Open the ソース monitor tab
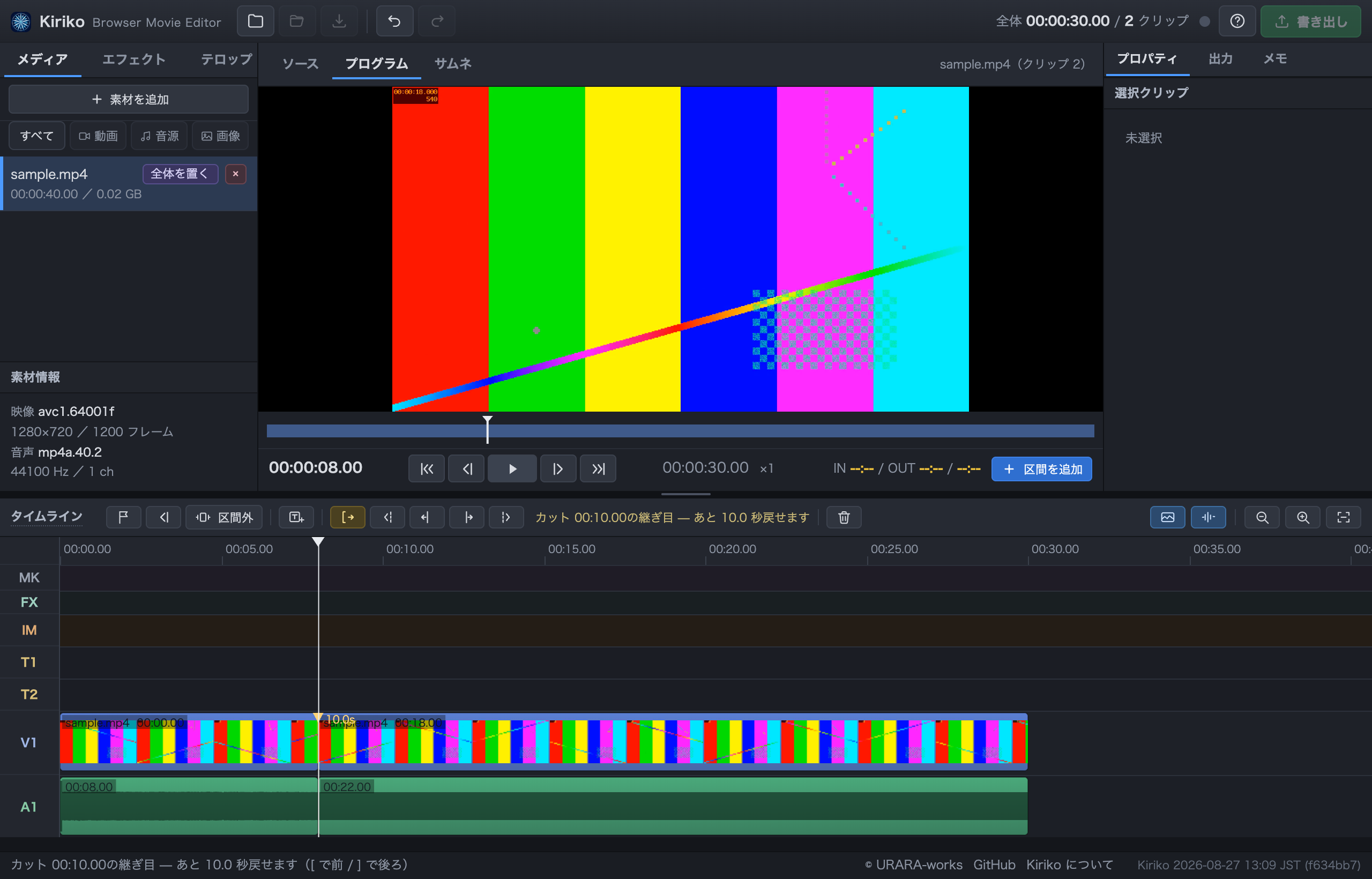1372x879 pixels. (300, 63)
